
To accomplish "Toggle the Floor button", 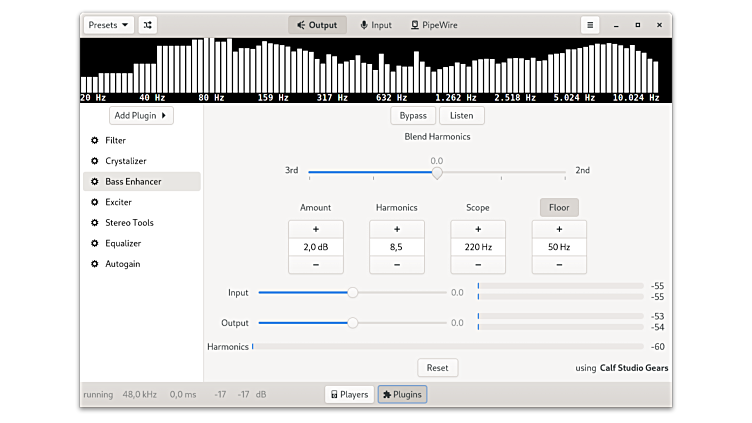I will click(x=559, y=208).
